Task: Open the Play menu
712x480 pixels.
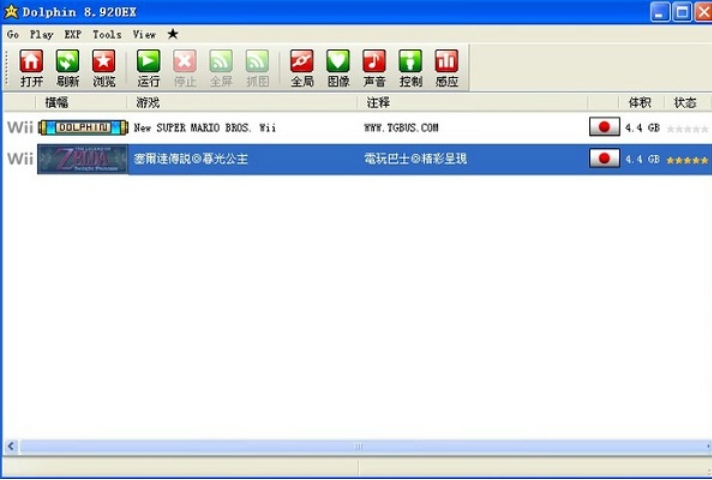Action: [41, 35]
